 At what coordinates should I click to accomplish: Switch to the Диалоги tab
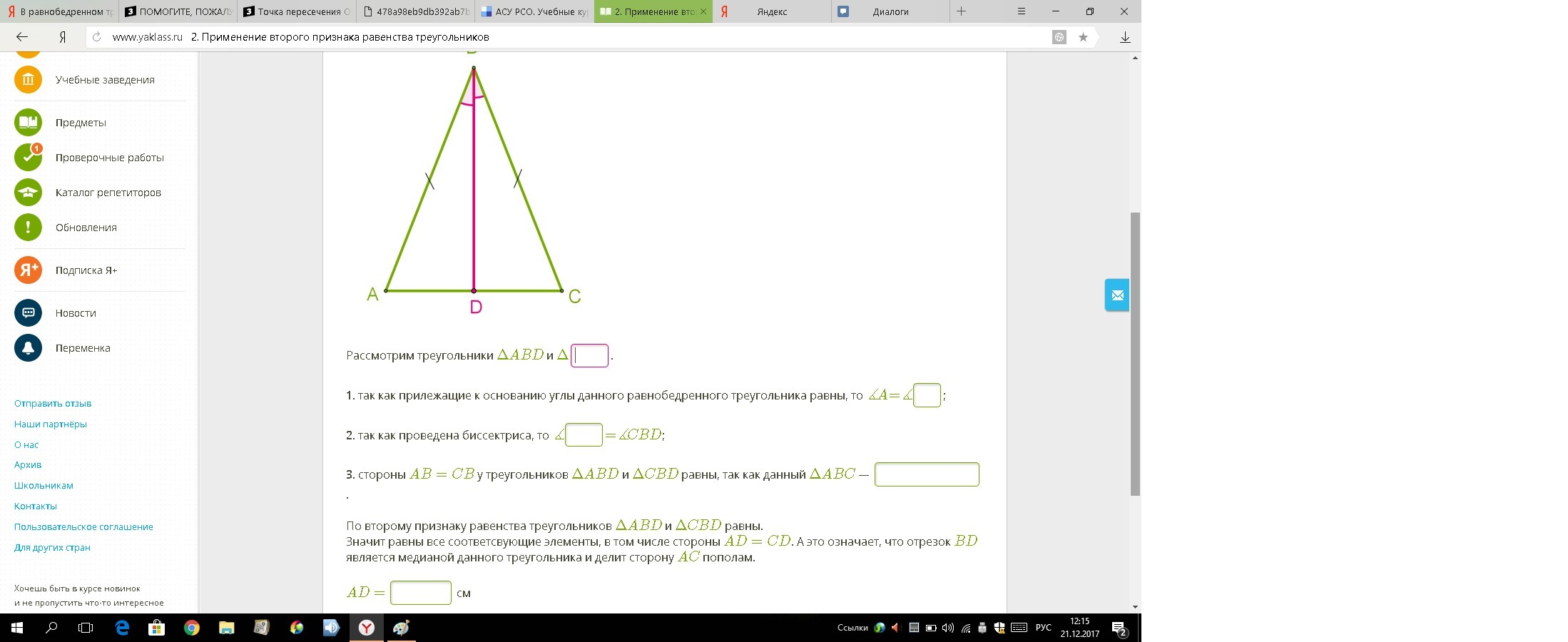[x=890, y=11]
